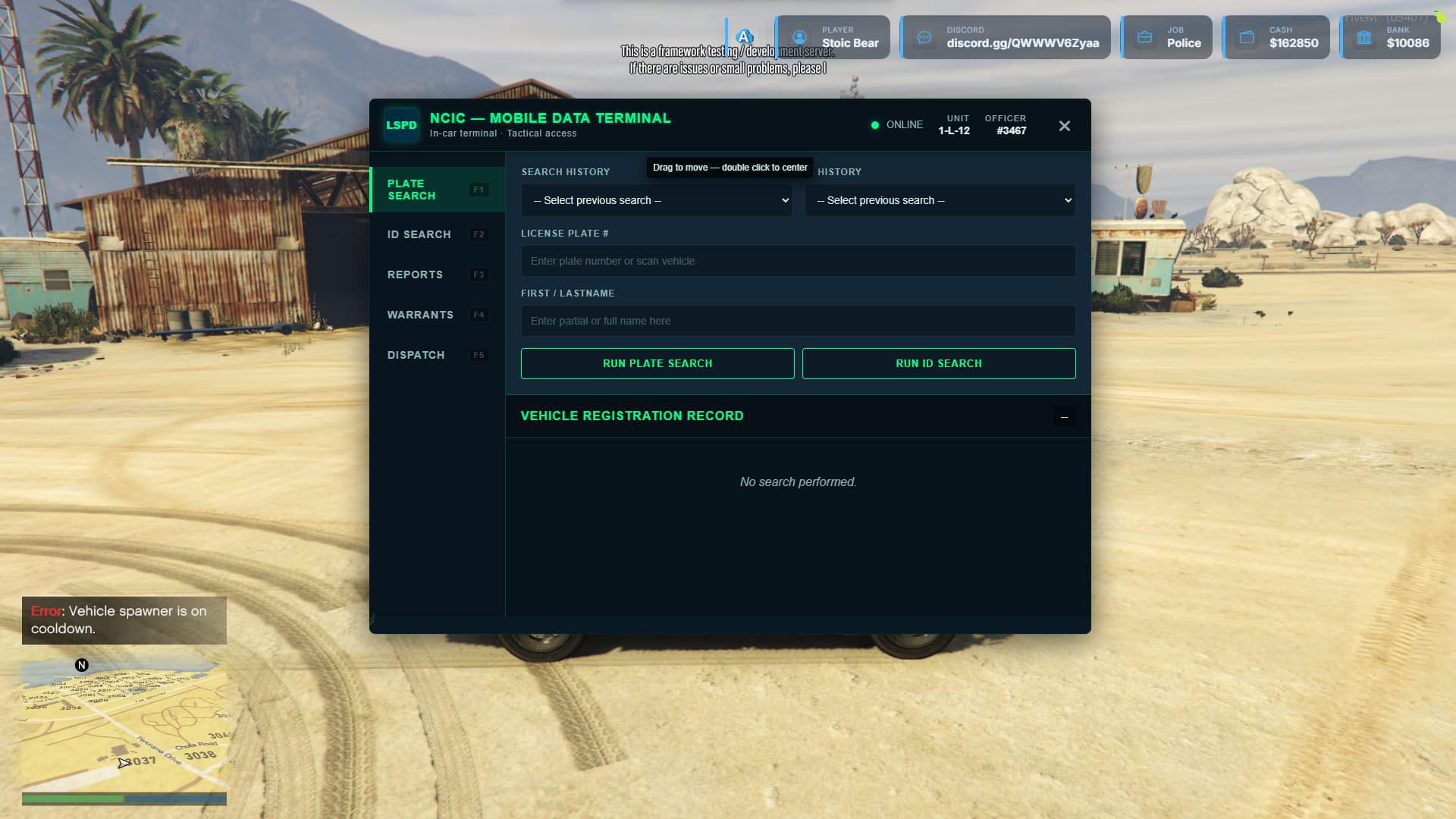Click the cash amount $162850
1456x819 pixels.
[1294, 43]
